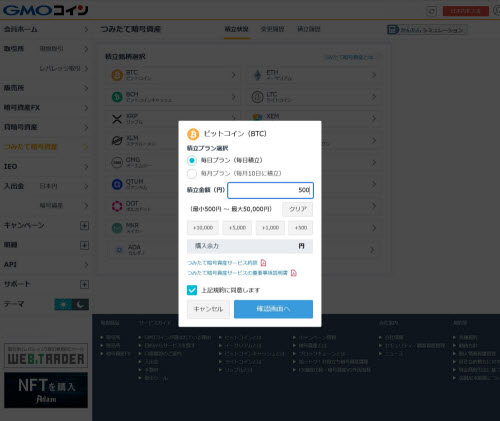Click the Bitcoin icon in the dialog header
The height and width of the screenshot is (421, 500).
(193, 134)
